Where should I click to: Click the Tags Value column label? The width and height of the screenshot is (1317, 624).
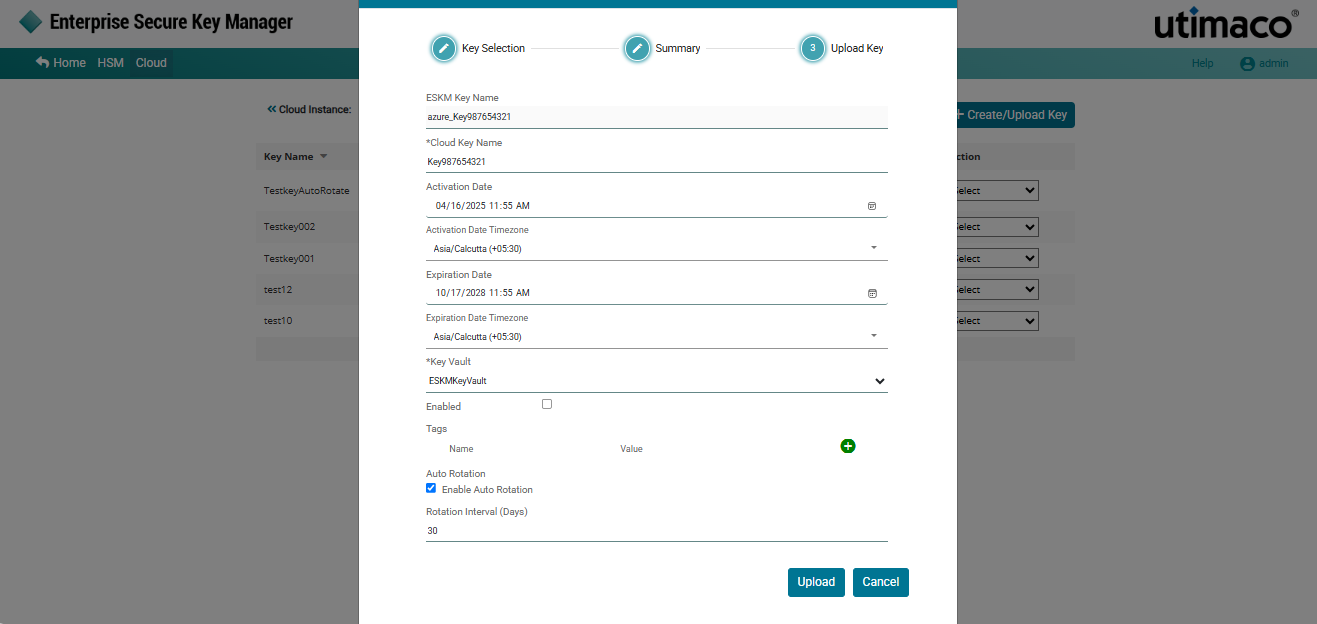coord(631,449)
